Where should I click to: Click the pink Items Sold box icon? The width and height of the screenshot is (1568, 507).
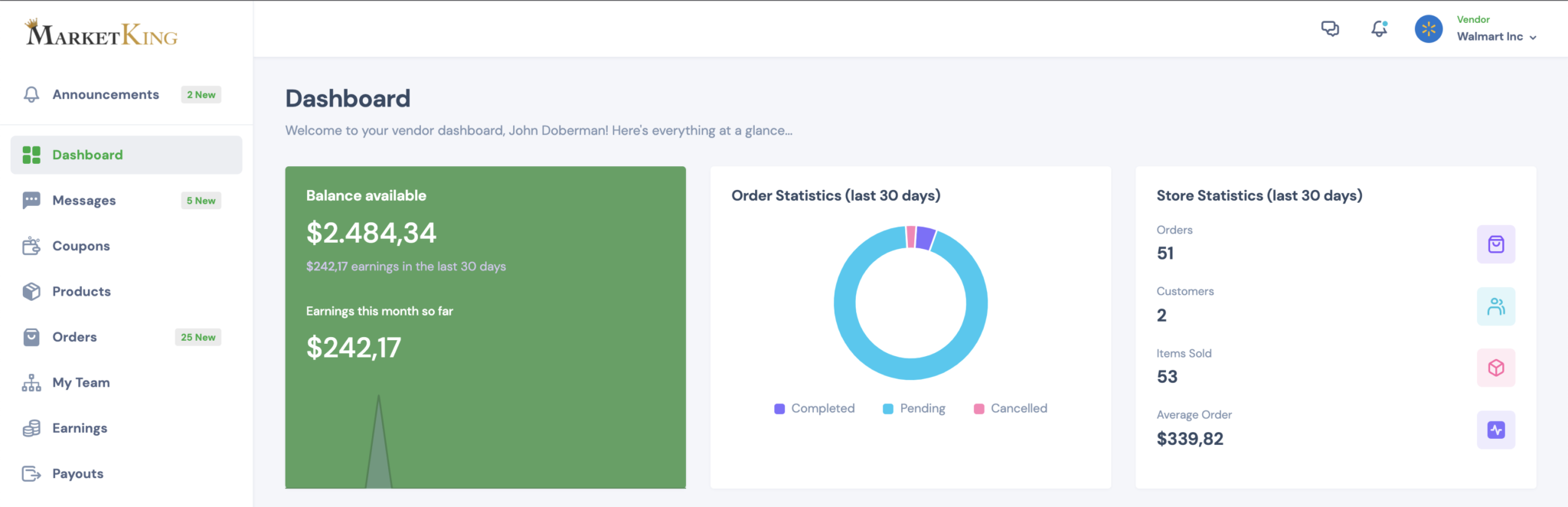(1495, 368)
